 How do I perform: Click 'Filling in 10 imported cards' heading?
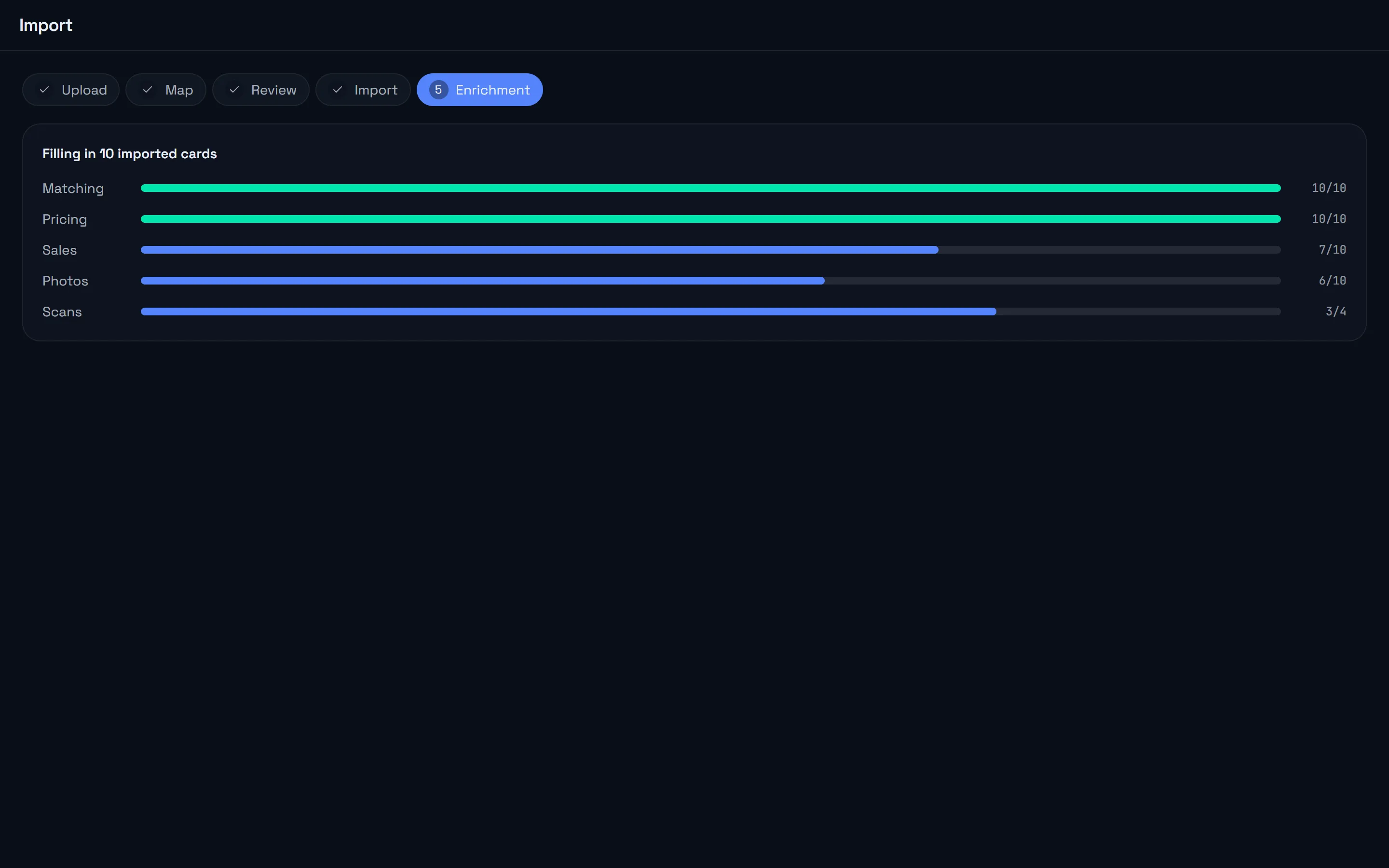(x=130, y=154)
